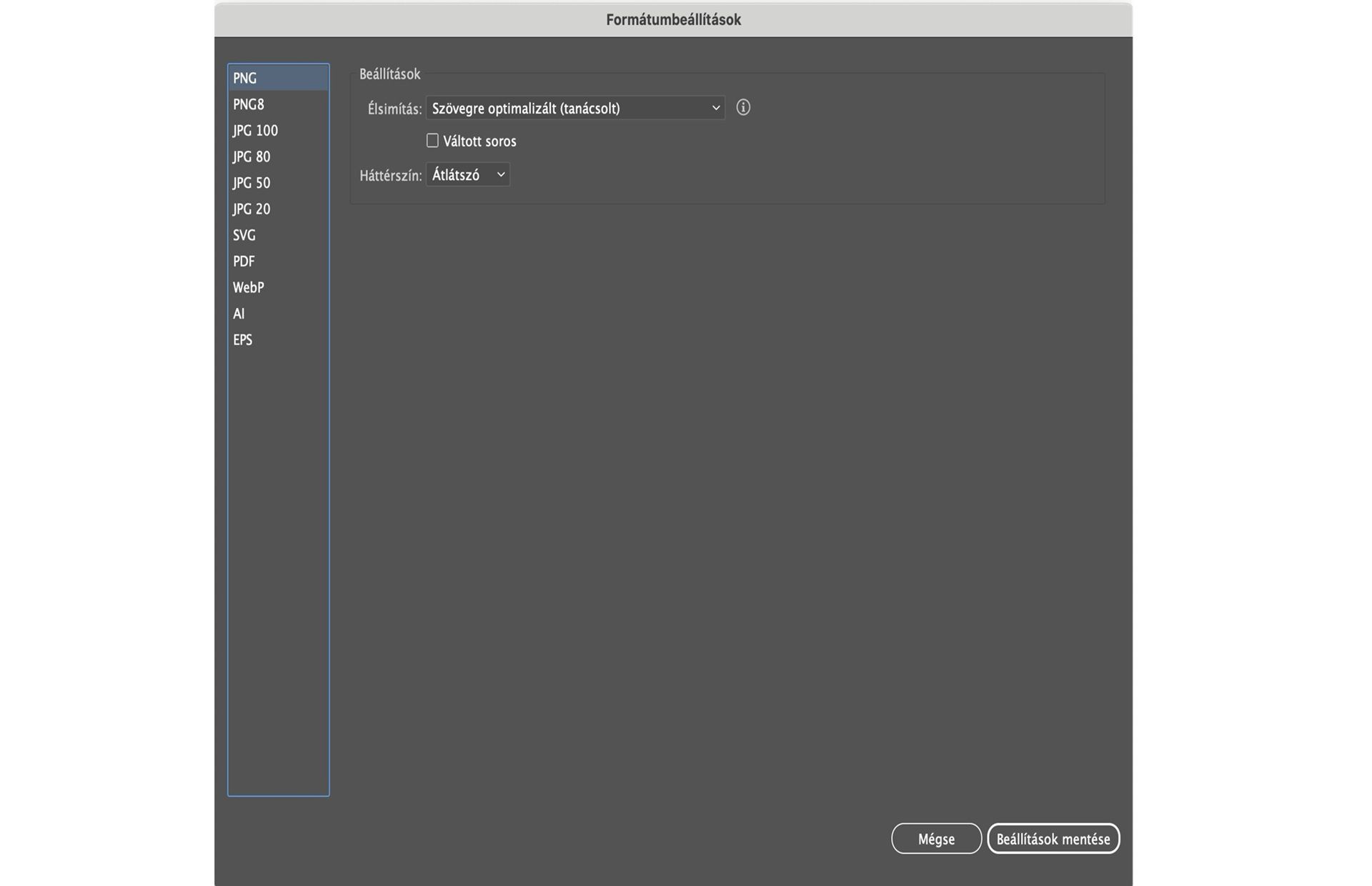Viewport: 1372px width, 886px height.
Task: Click Beállítások mentése button
Action: pos(1053,839)
